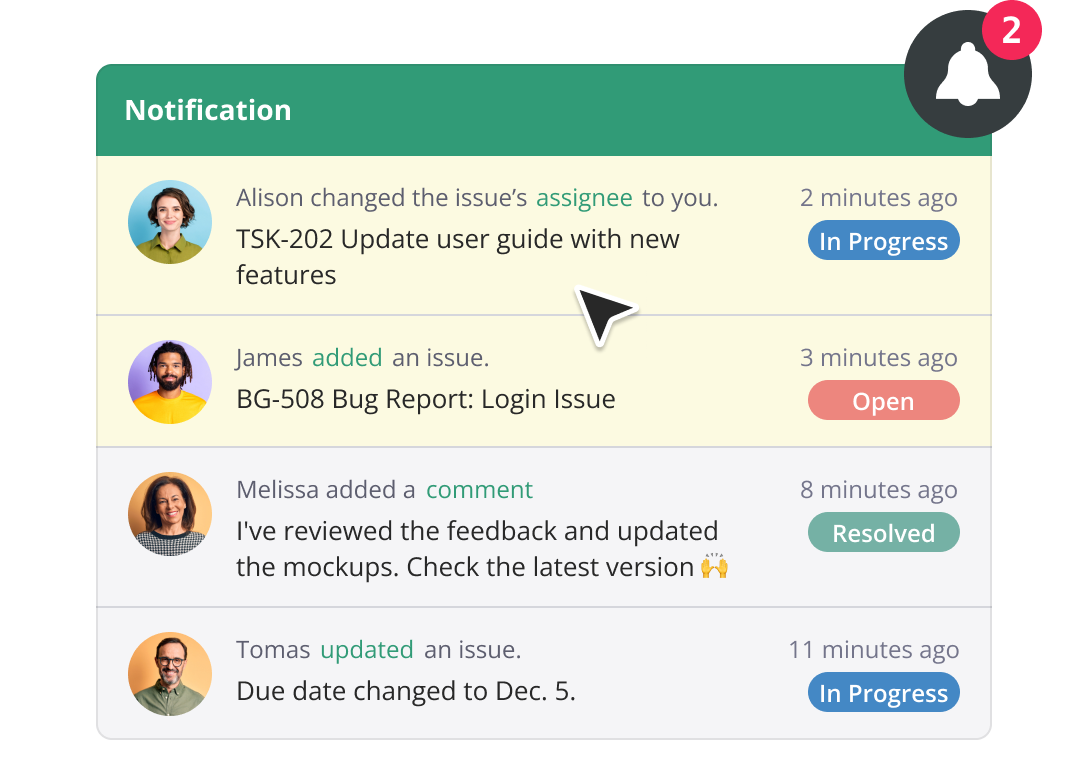Viewport: 1088px width, 760px height.
Task: Click the Notification panel header title
Action: 208,110
